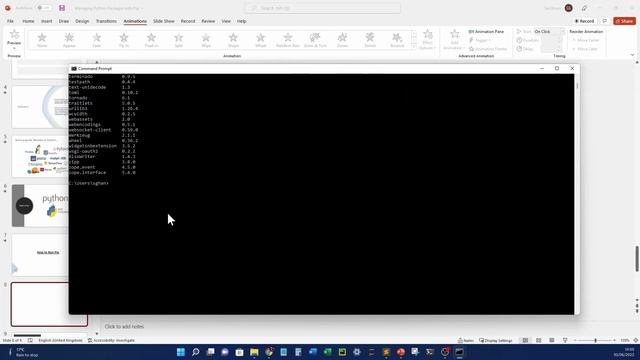Select the Grow & Turn animation effect
640x360 pixels.
click(x=315, y=40)
